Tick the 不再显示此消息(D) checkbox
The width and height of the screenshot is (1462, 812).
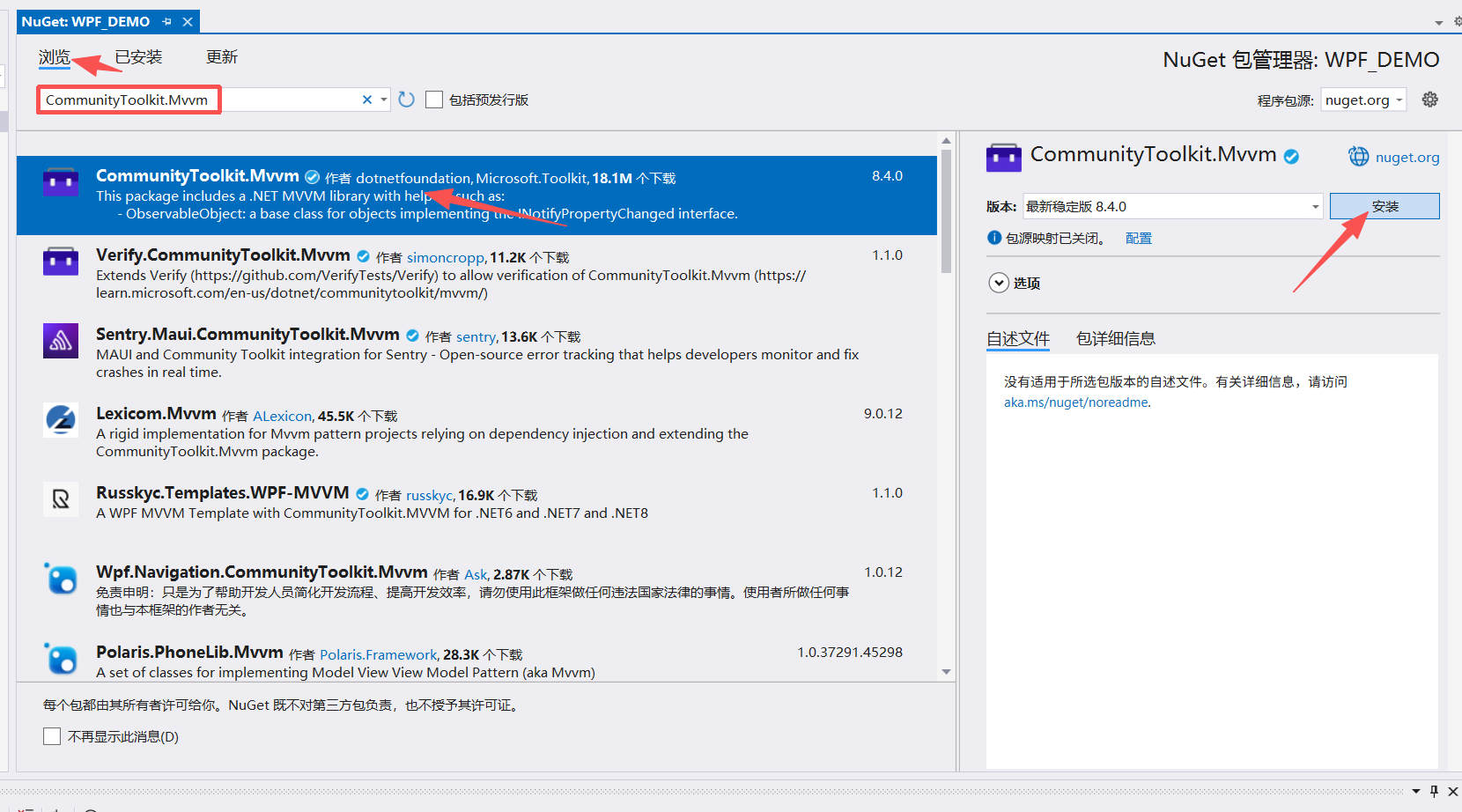(x=52, y=736)
